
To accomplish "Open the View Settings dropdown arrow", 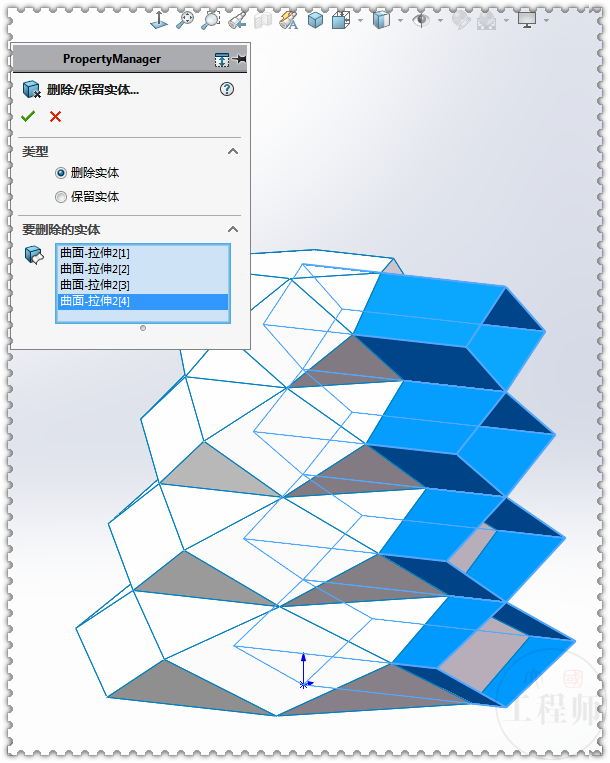I will point(546,20).
